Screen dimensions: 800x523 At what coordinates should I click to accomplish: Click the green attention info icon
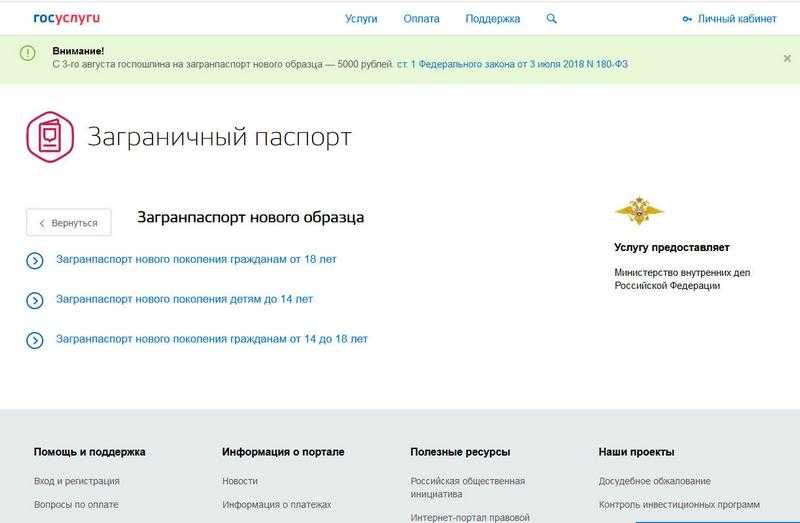[x=28, y=52]
